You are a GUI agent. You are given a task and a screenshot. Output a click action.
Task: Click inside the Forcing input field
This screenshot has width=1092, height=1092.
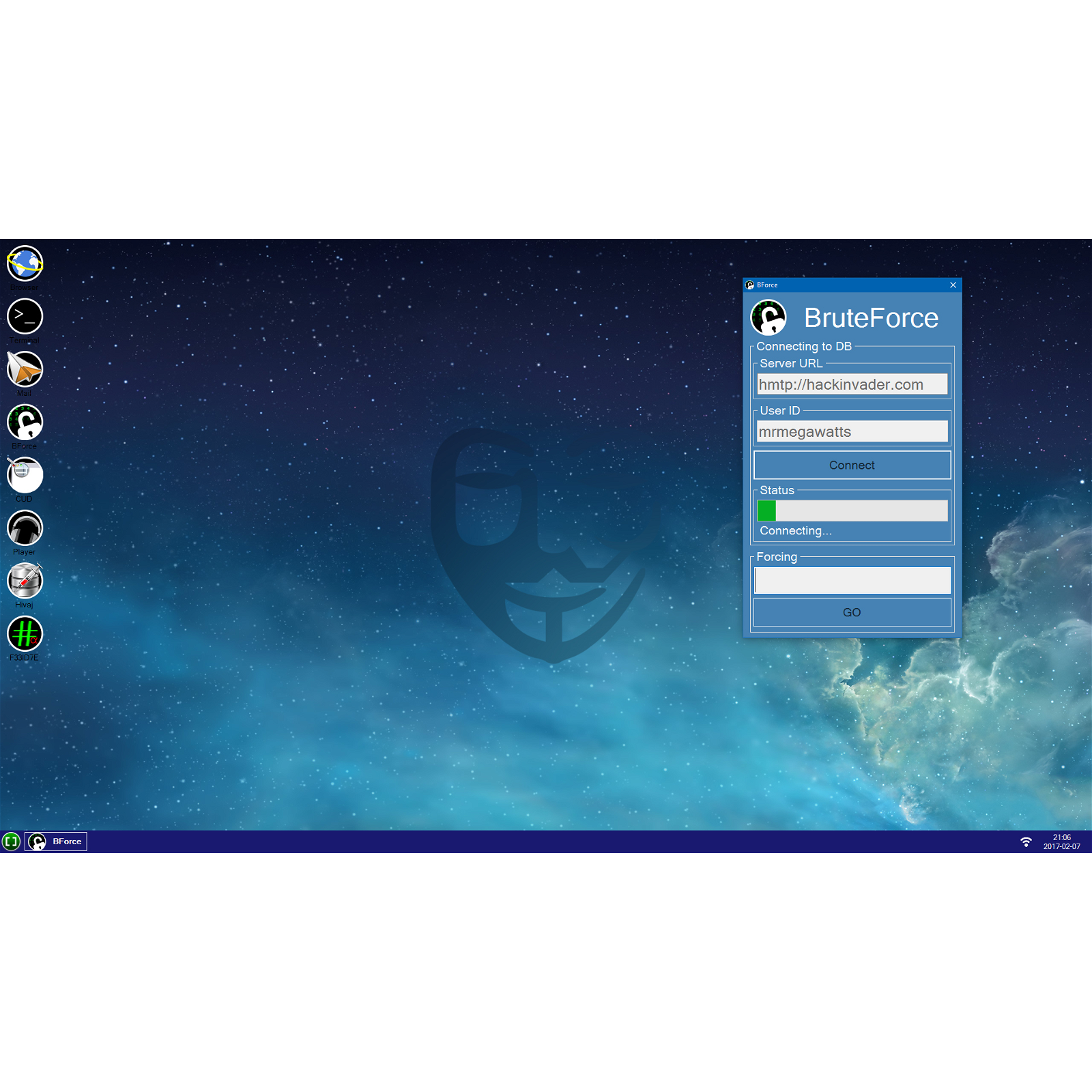[x=852, y=579]
